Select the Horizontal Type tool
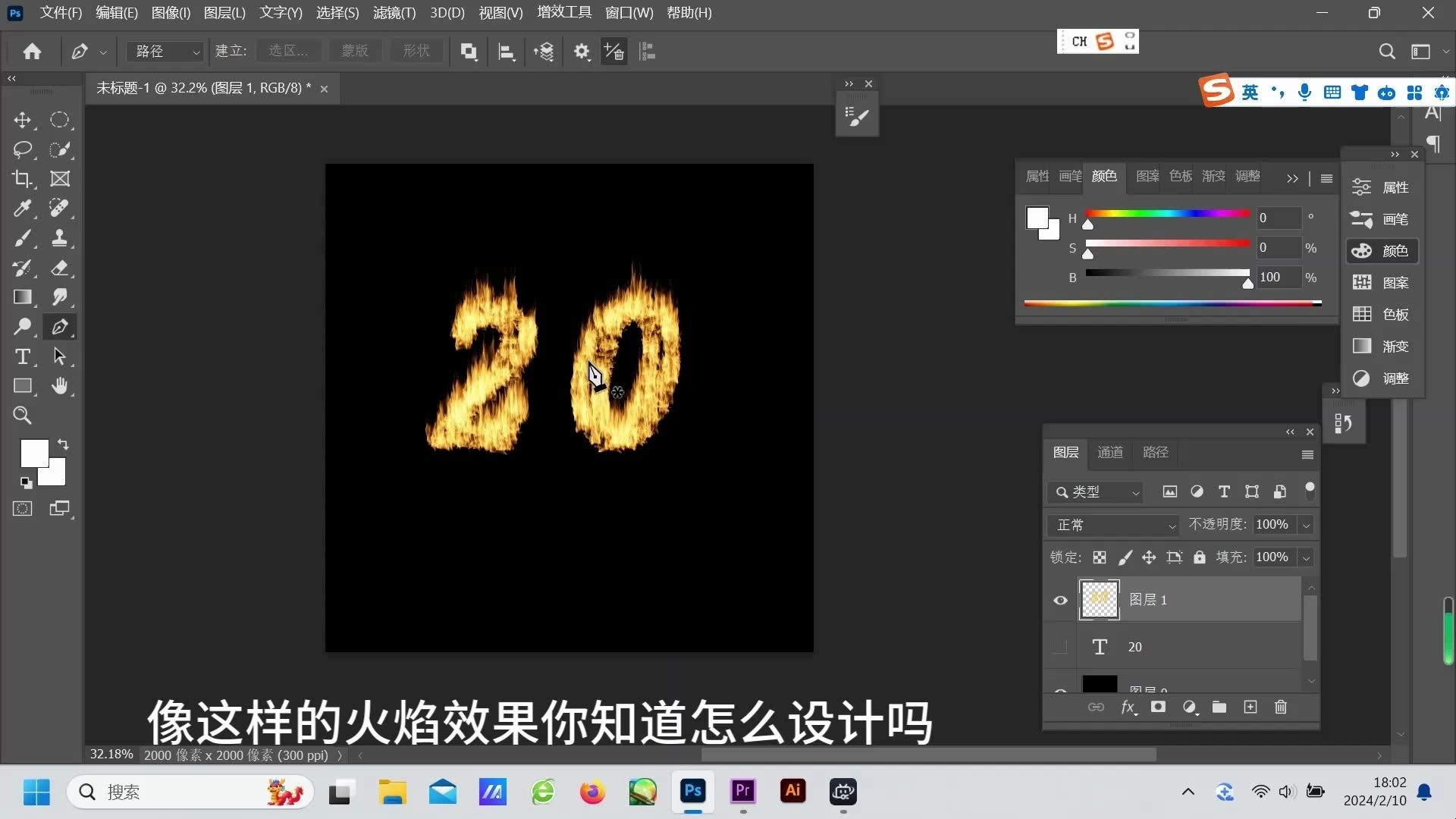Screen dimensions: 1456x819 pyautogui.click(x=23, y=356)
